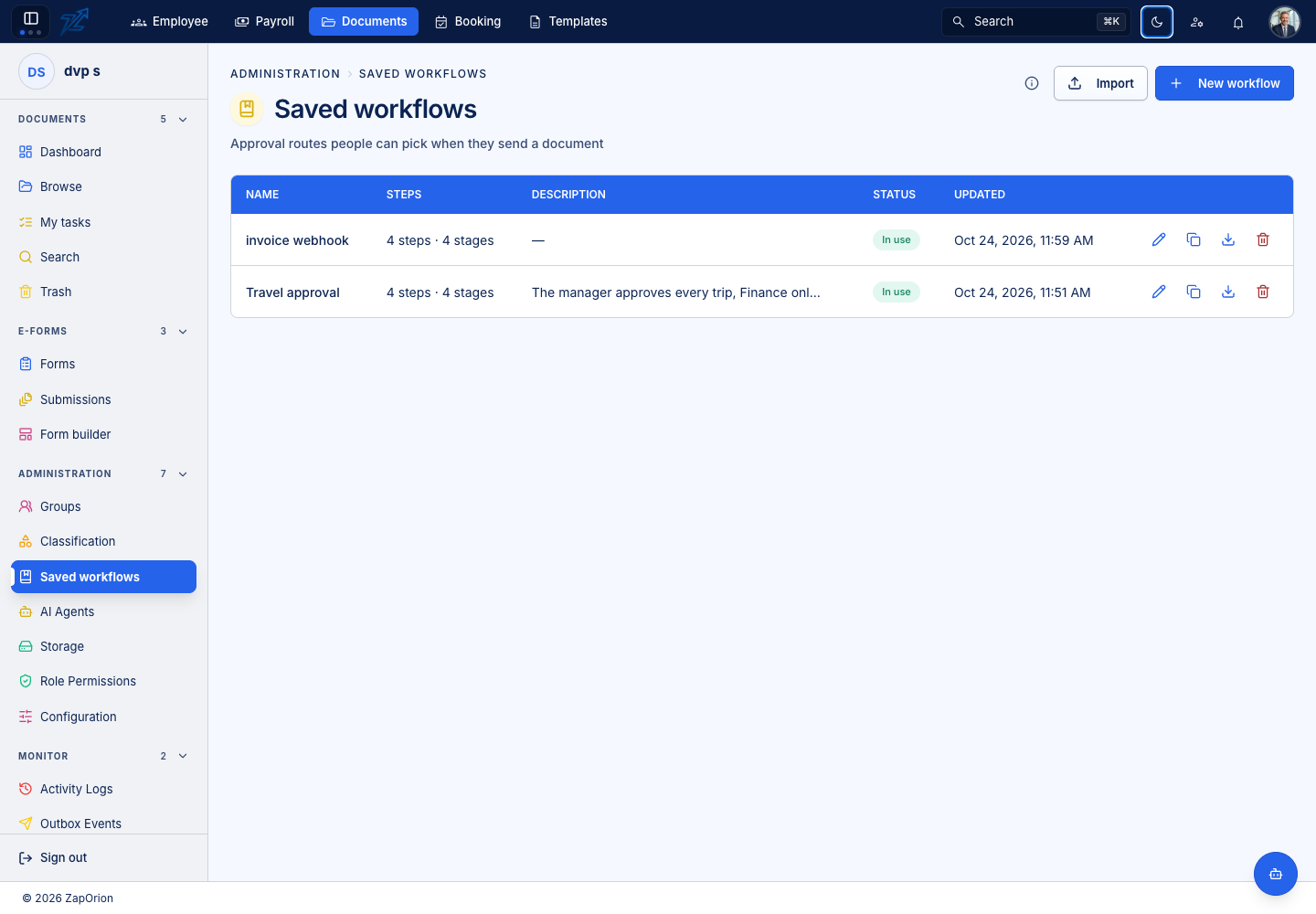Collapse the Monitor sidebar section
1316x914 pixels.
point(183,756)
